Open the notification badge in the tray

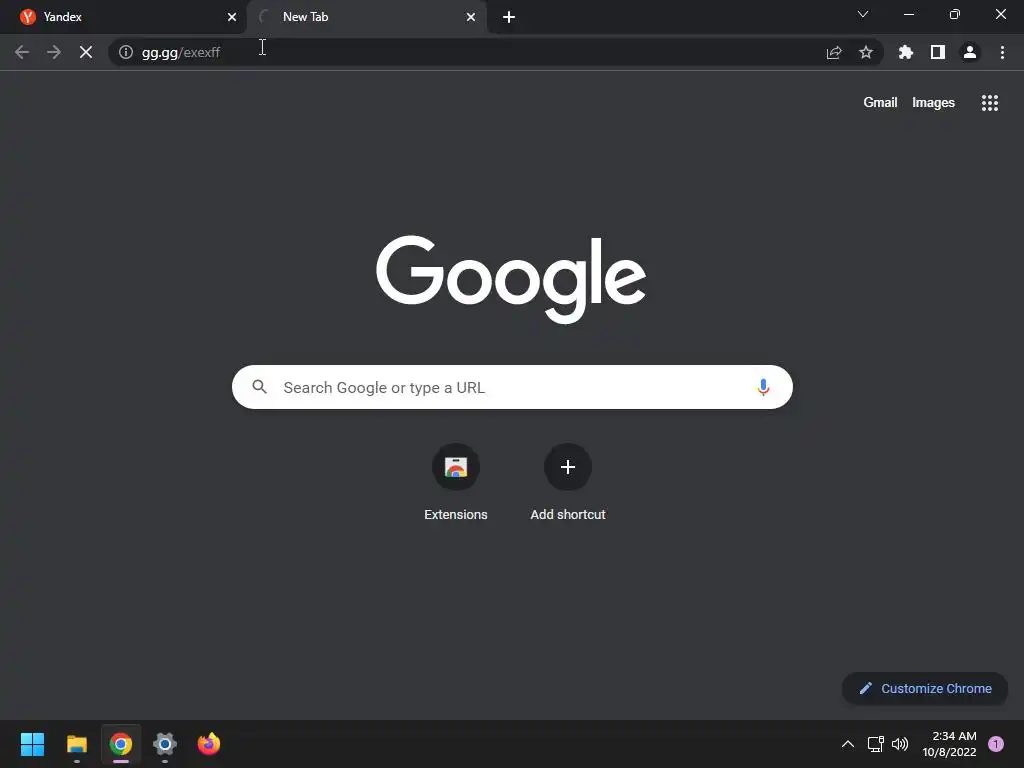(996, 744)
